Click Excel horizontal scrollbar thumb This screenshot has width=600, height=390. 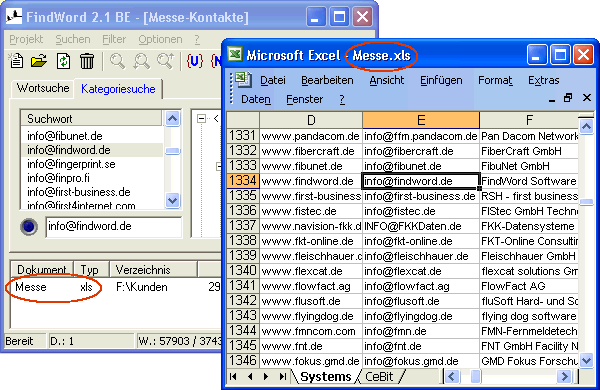click(x=476, y=377)
